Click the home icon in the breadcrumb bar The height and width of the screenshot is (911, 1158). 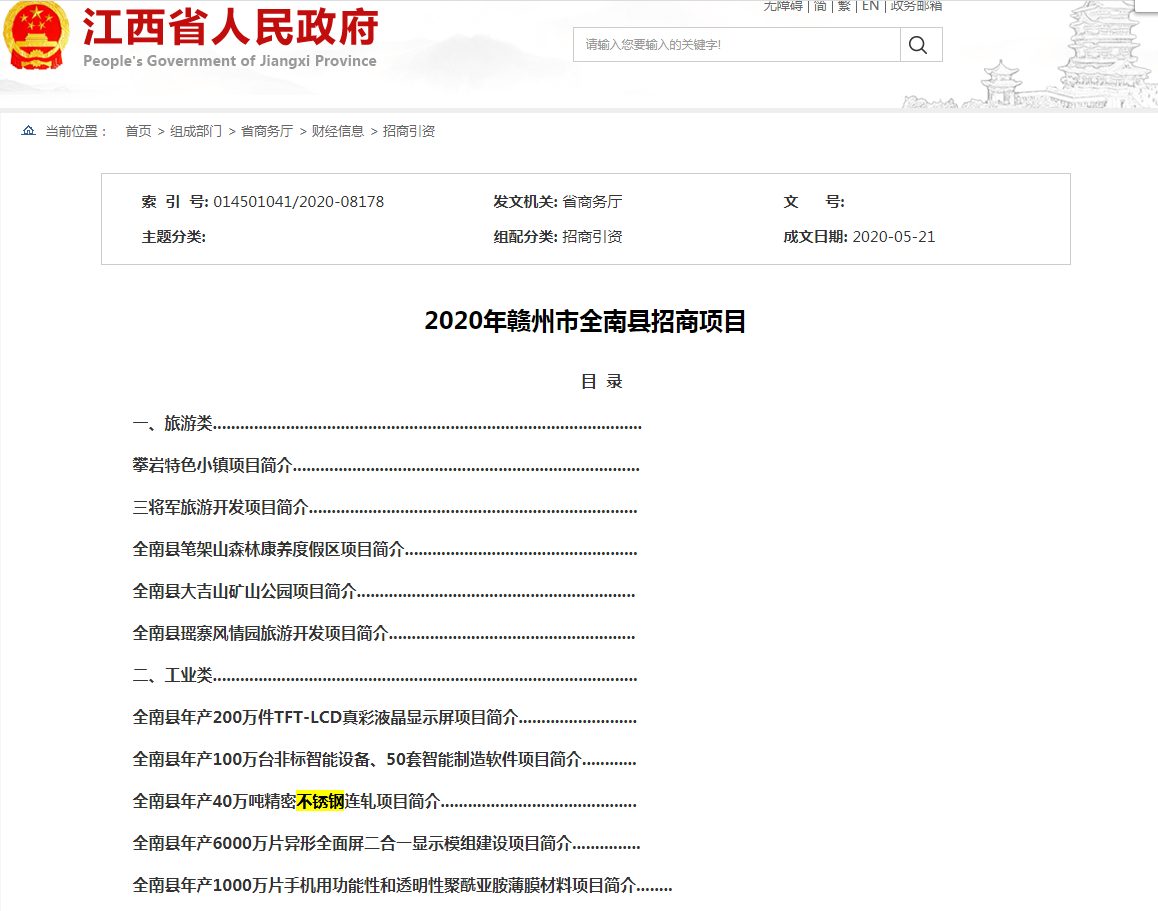[27, 130]
